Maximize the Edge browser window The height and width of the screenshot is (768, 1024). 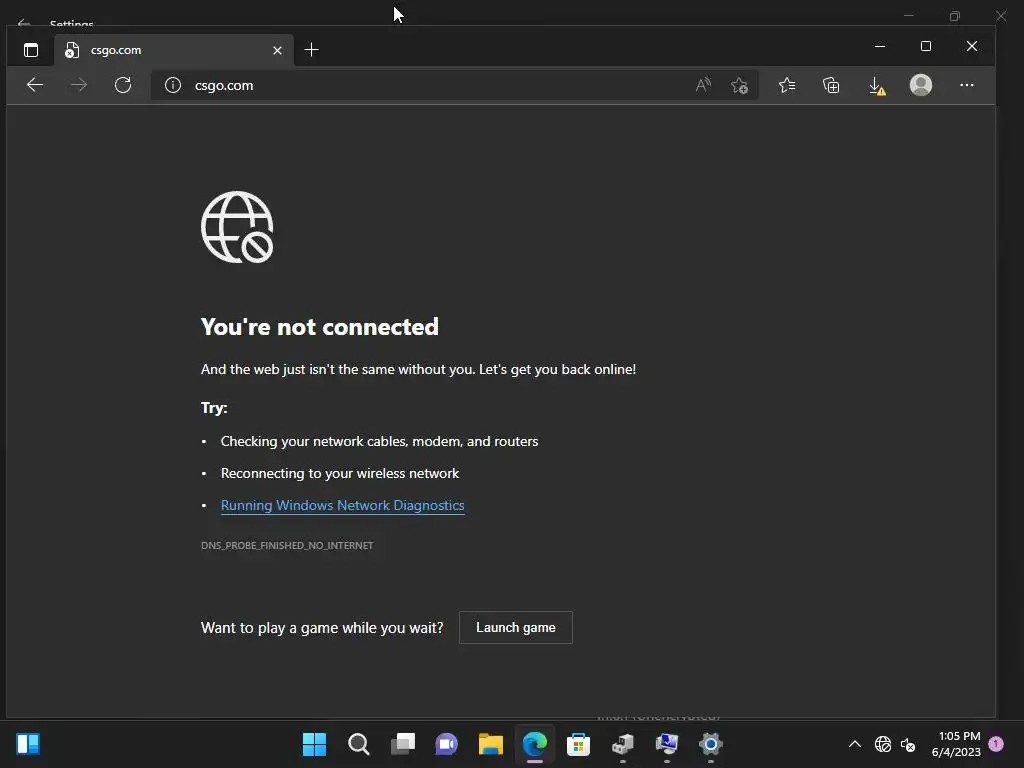click(925, 46)
